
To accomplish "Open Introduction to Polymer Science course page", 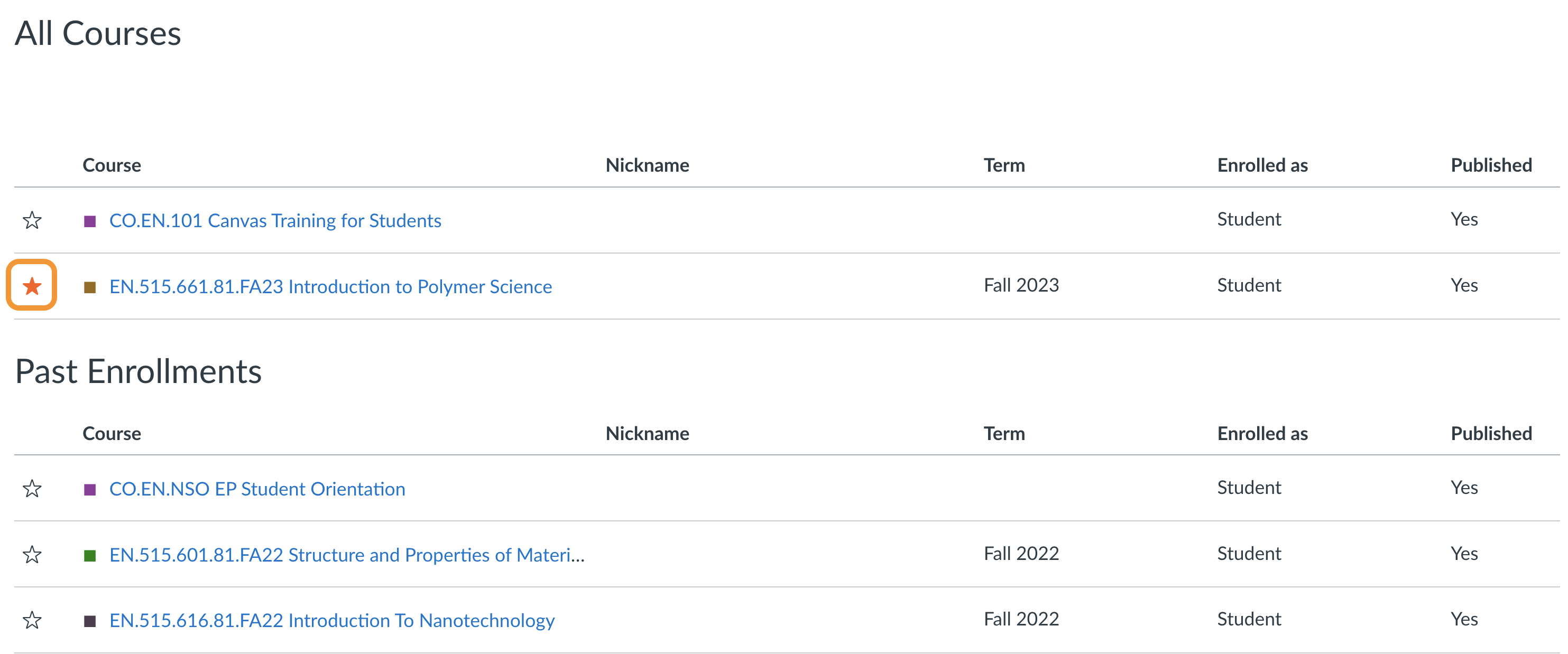I will click(x=330, y=286).
